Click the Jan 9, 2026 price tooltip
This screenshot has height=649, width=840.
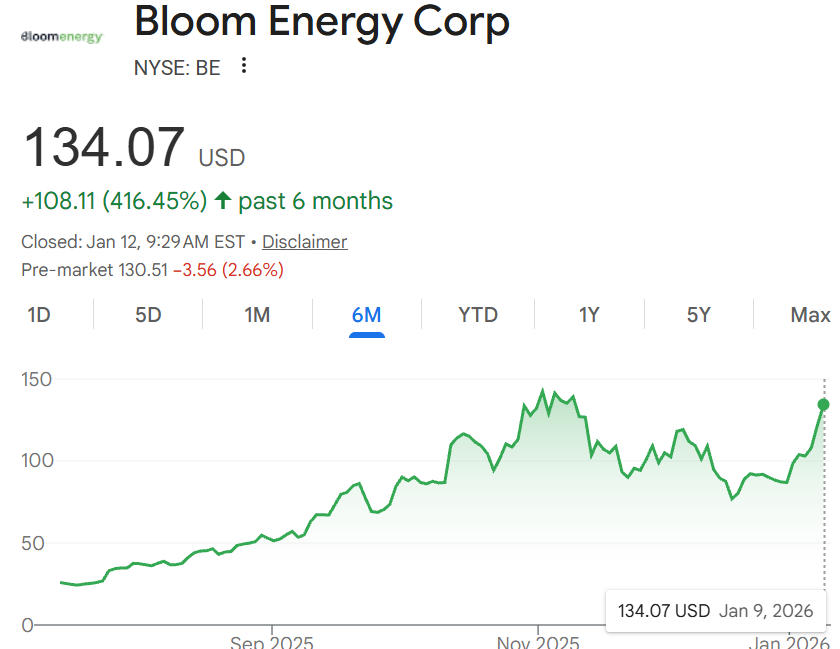[x=715, y=611]
